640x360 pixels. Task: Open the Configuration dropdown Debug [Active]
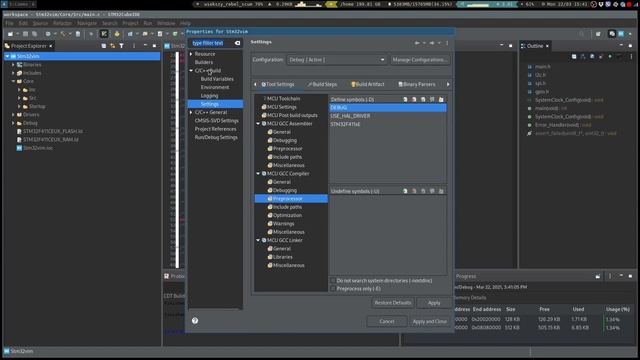pyautogui.click(x=337, y=60)
